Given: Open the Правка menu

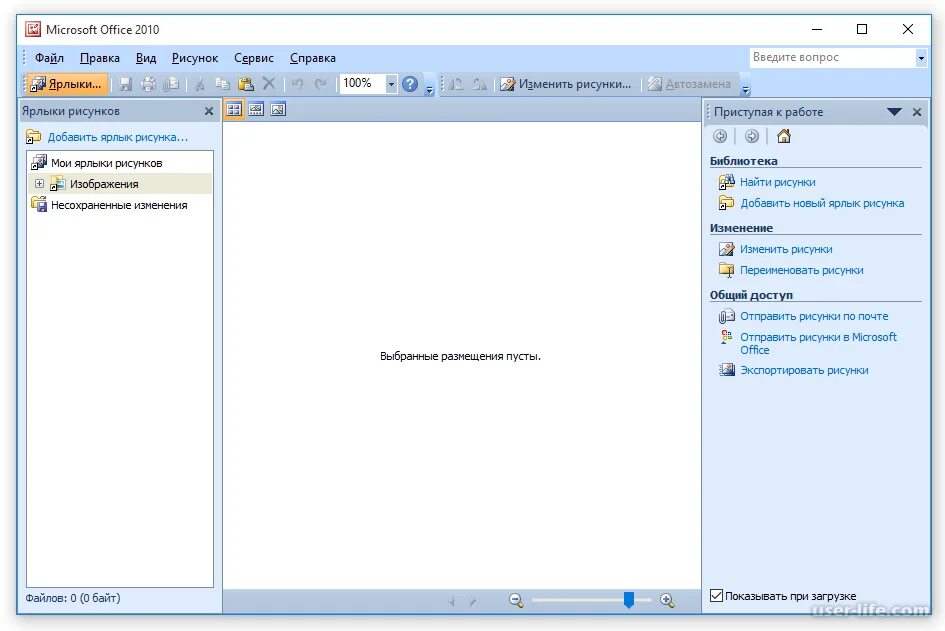Looking at the screenshot, I should coord(99,58).
